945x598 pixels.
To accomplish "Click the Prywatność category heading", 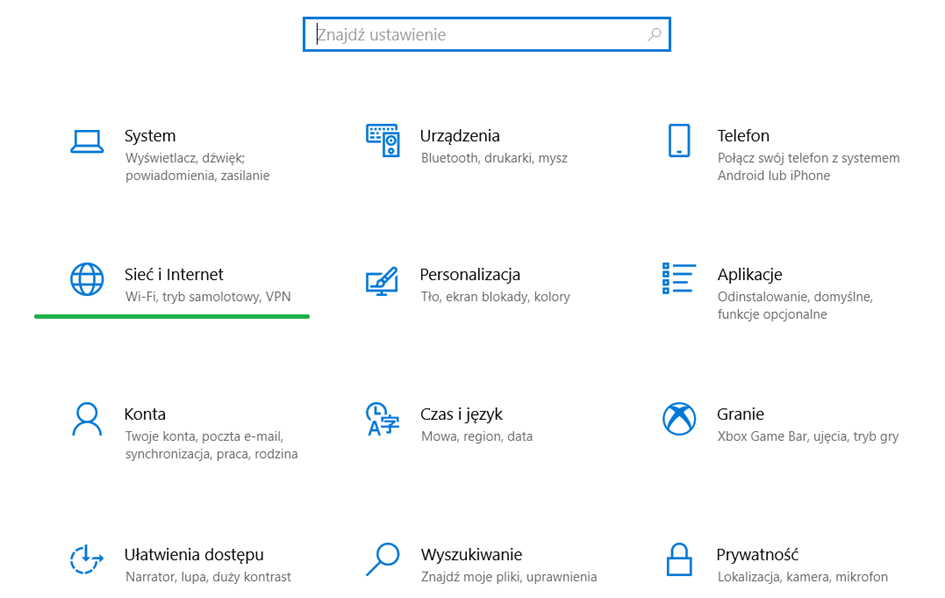I will coord(758,555).
